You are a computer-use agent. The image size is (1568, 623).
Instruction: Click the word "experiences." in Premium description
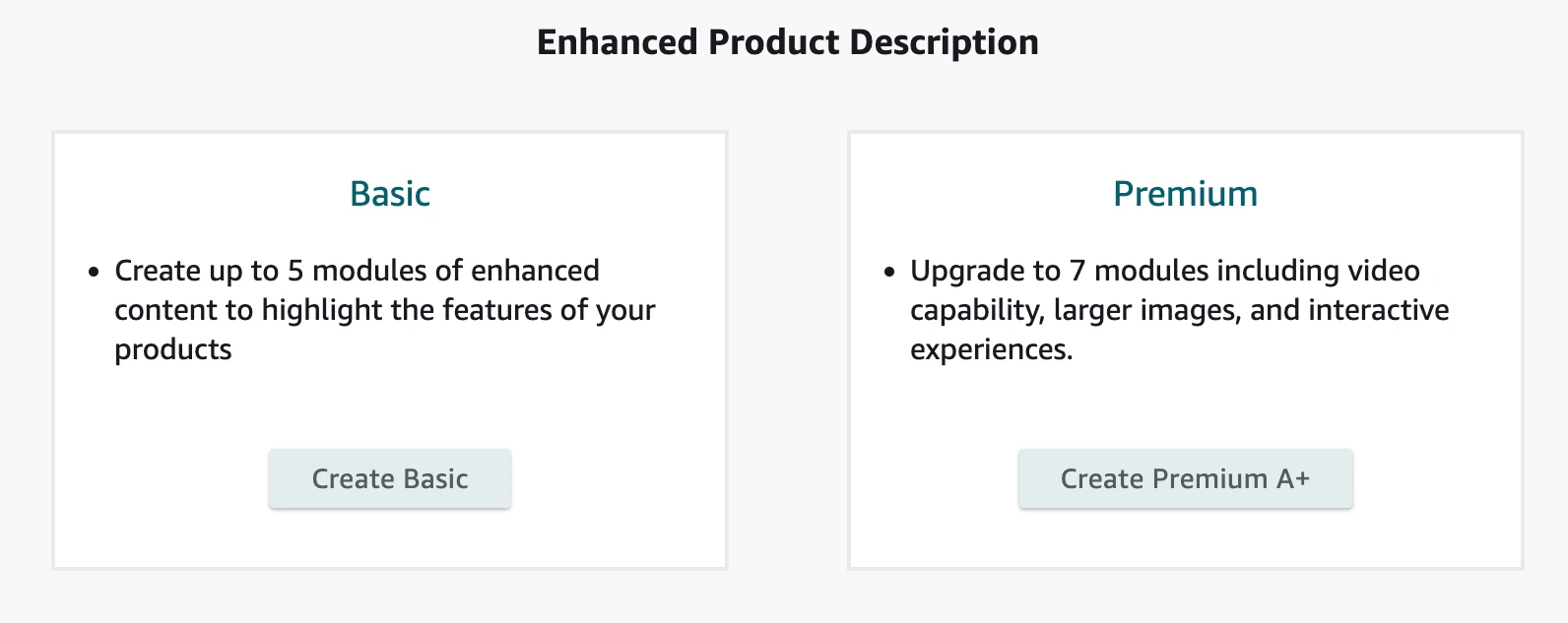(991, 349)
